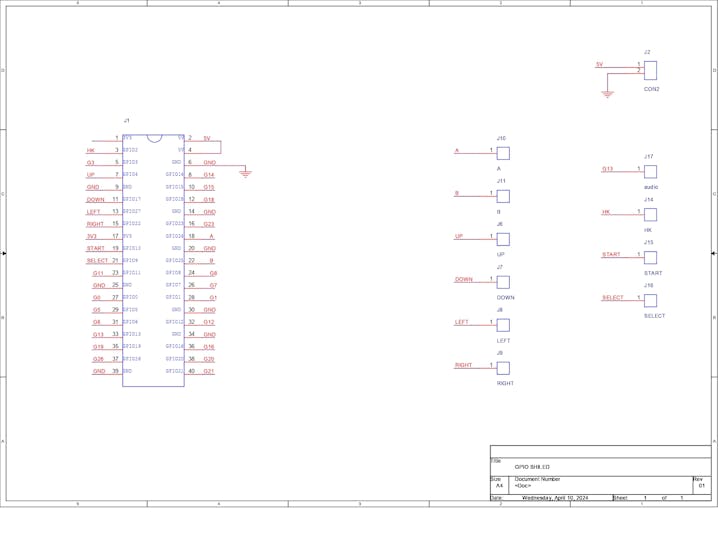Image resolution: width=718 pixels, height=555 pixels.
Task: Pick the RIGHT connector pad box
Action: pos(503,369)
